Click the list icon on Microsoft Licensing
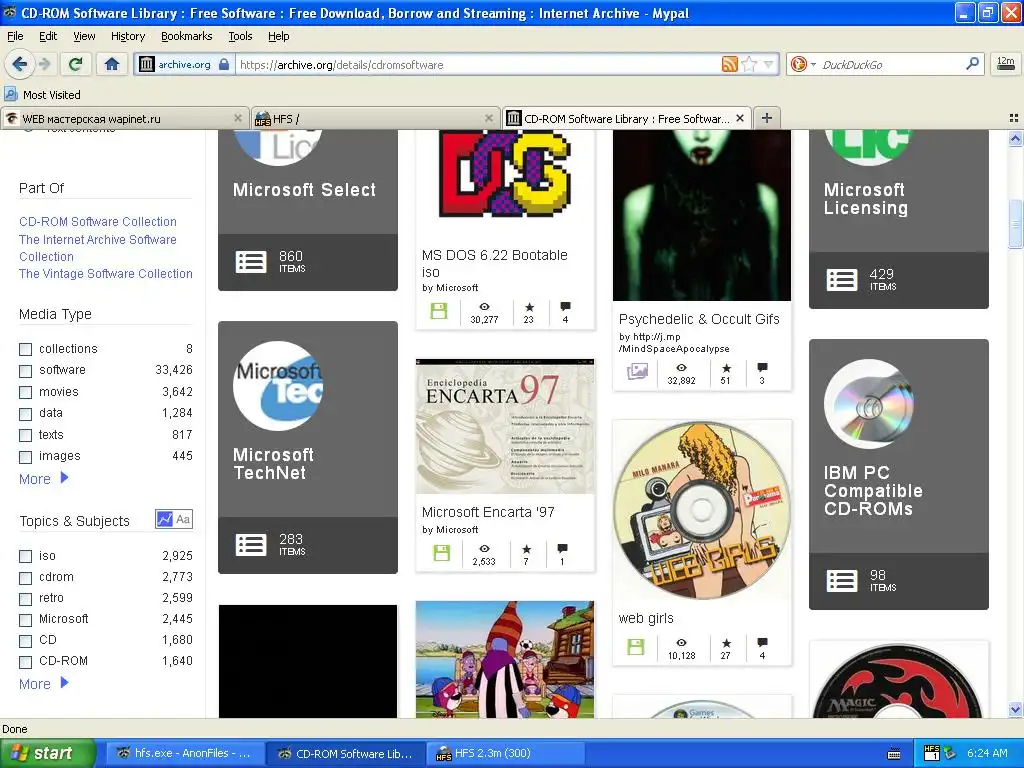Screen dimensions: 1024x768 (x=842, y=280)
